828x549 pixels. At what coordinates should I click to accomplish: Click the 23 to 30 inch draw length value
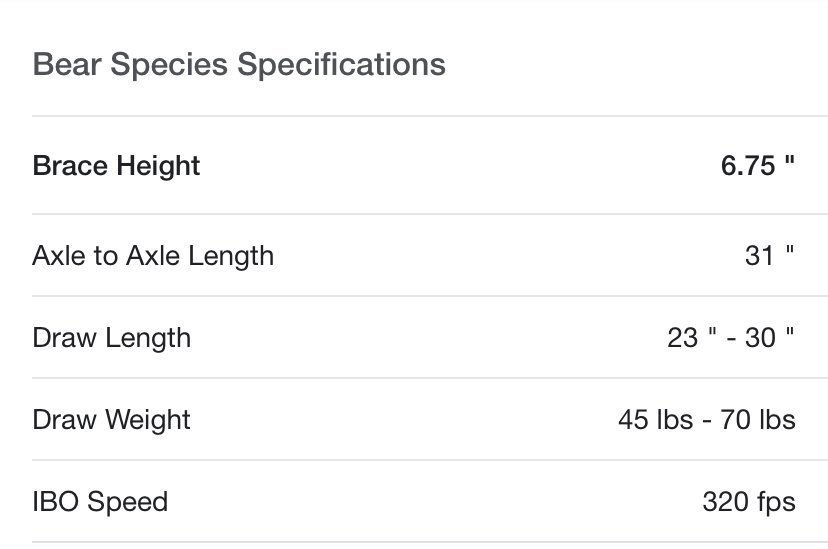[x=731, y=337]
